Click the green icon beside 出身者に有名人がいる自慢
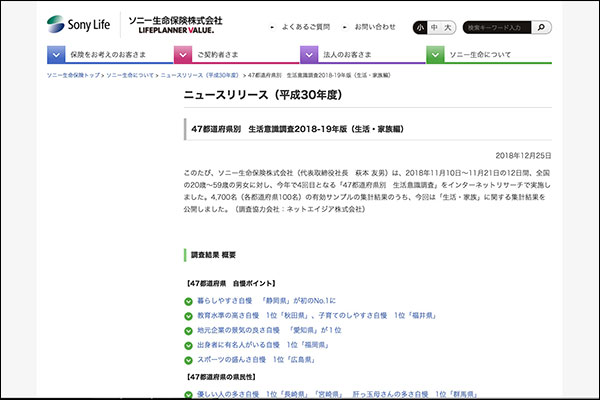 [188, 344]
